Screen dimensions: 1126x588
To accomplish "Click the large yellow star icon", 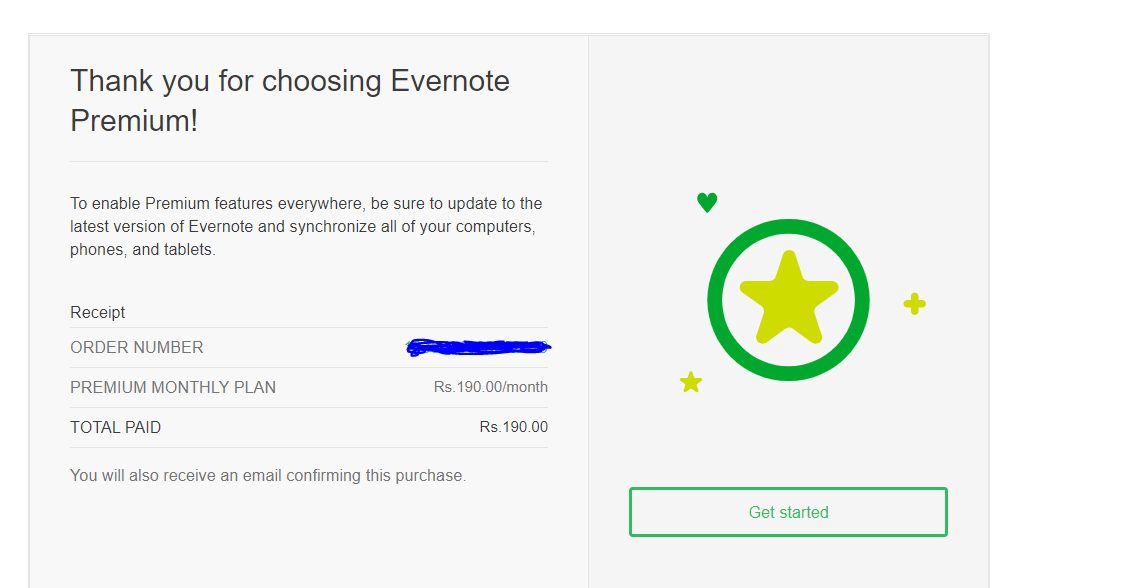I will click(x=788, y=299).
